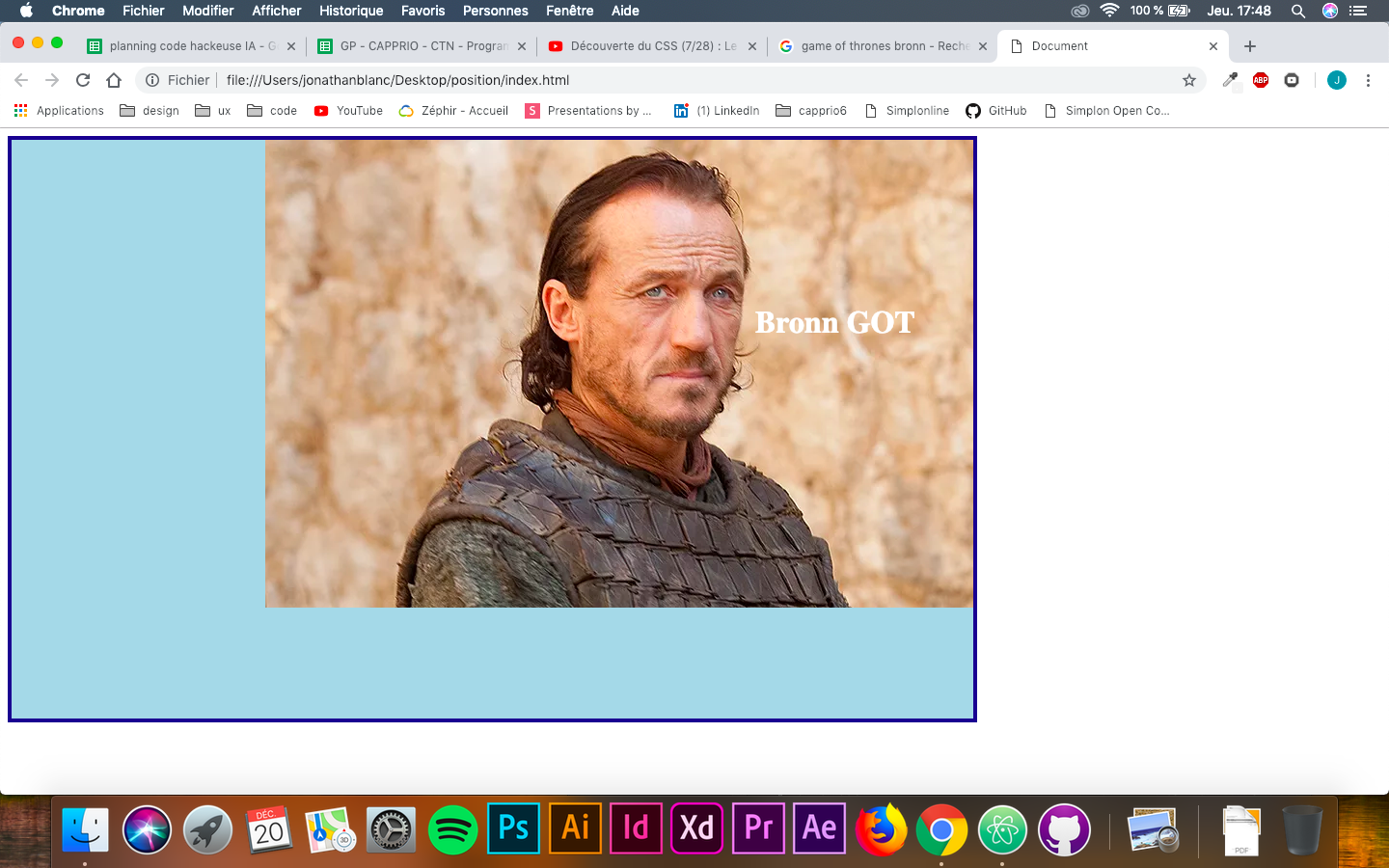1389x868 pixels.
Task: Open the Favoris menu
Action: (x=422, y=11)
